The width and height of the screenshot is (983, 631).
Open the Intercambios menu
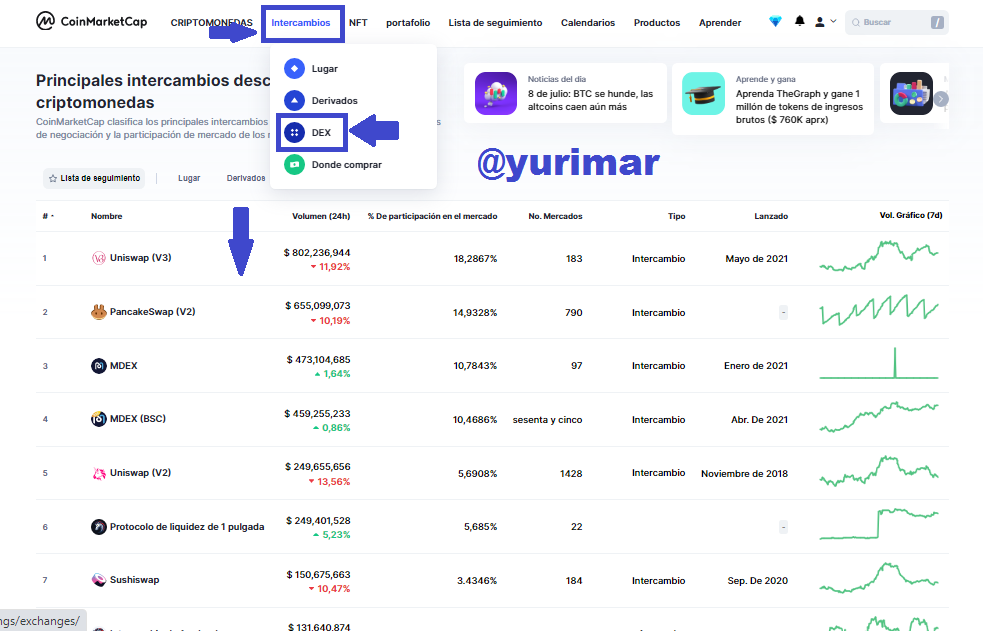coord(301,23)
